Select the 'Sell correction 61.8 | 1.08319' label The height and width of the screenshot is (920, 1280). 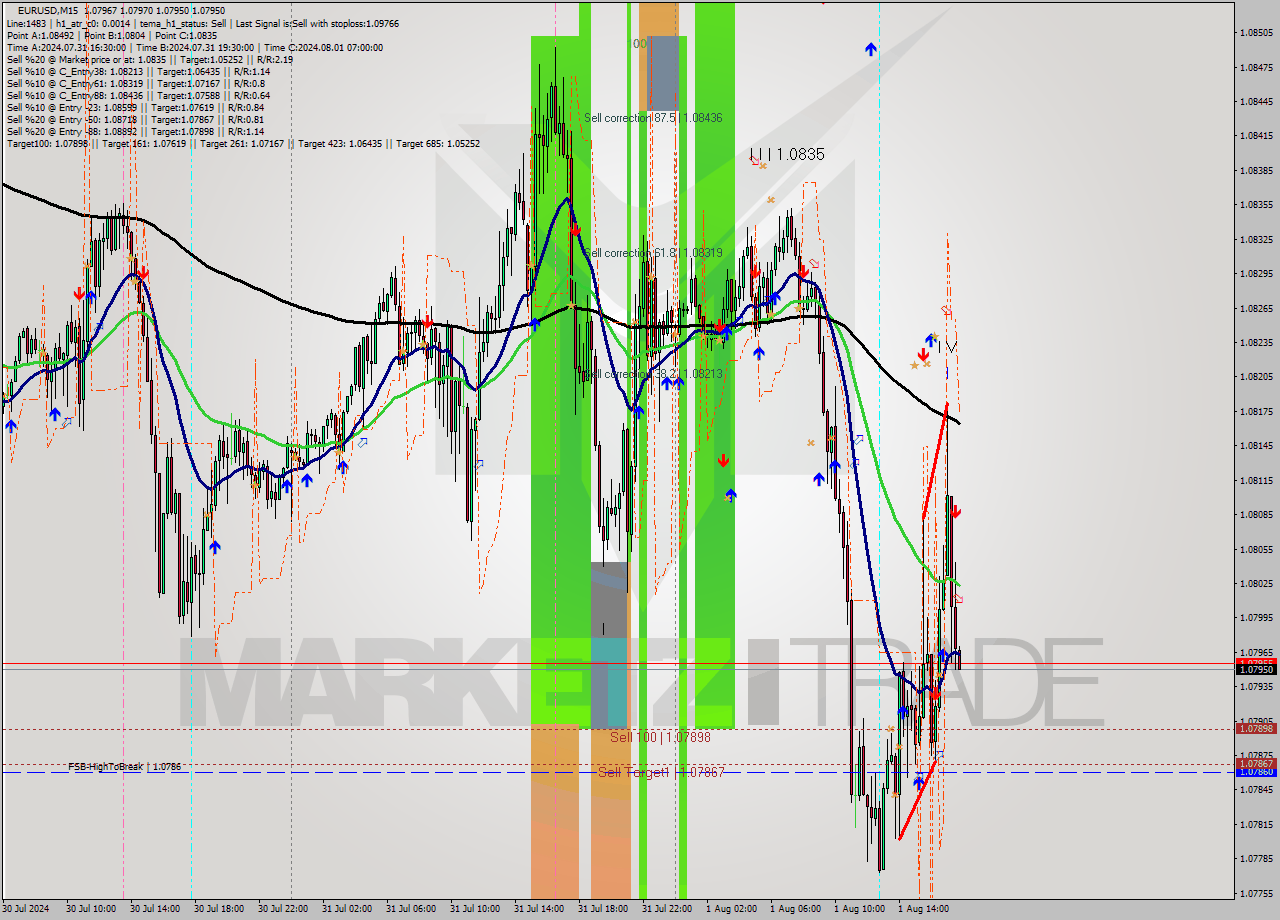pyautogui.click(x=653, y=253)
